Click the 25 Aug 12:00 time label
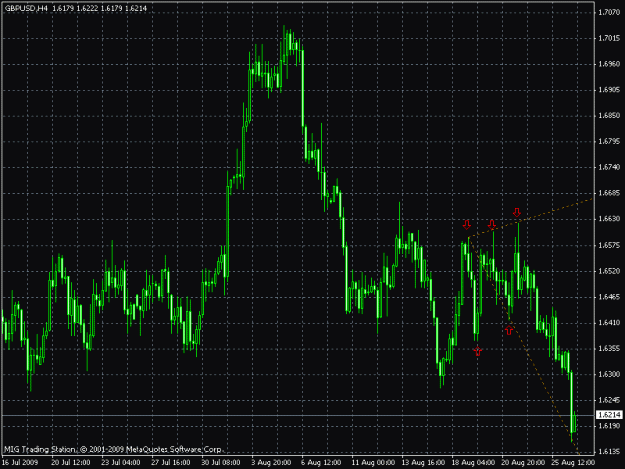Image resolution: width=625 pixels, height=469 pixels. tap(573, 462)
